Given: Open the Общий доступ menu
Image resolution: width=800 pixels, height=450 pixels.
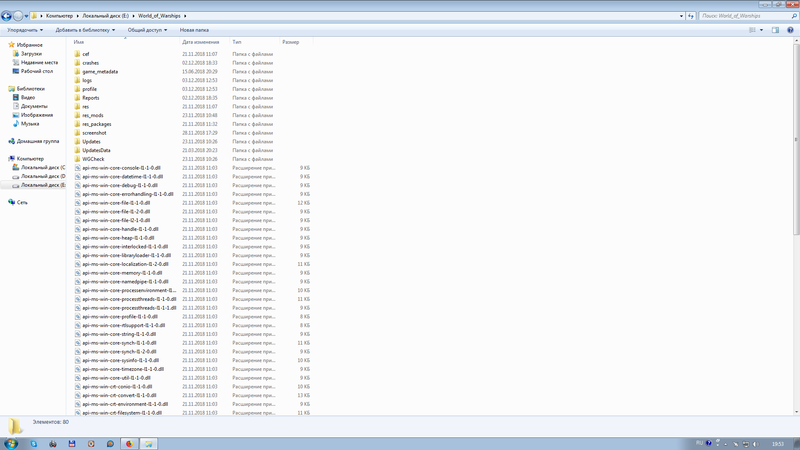Looking at the screenshot, I should [147, 30].
